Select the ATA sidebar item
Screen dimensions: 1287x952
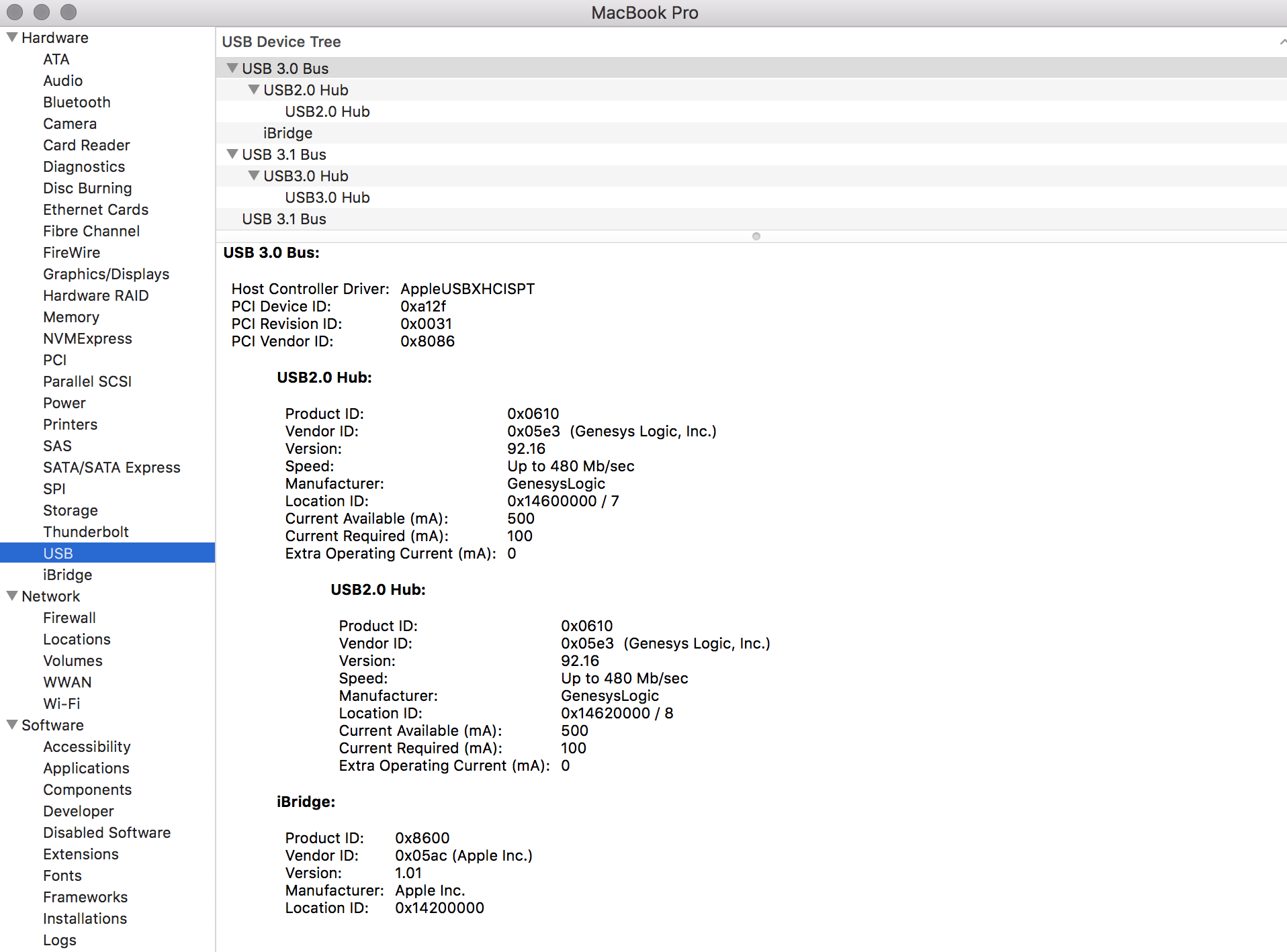(x=56, y=59)
